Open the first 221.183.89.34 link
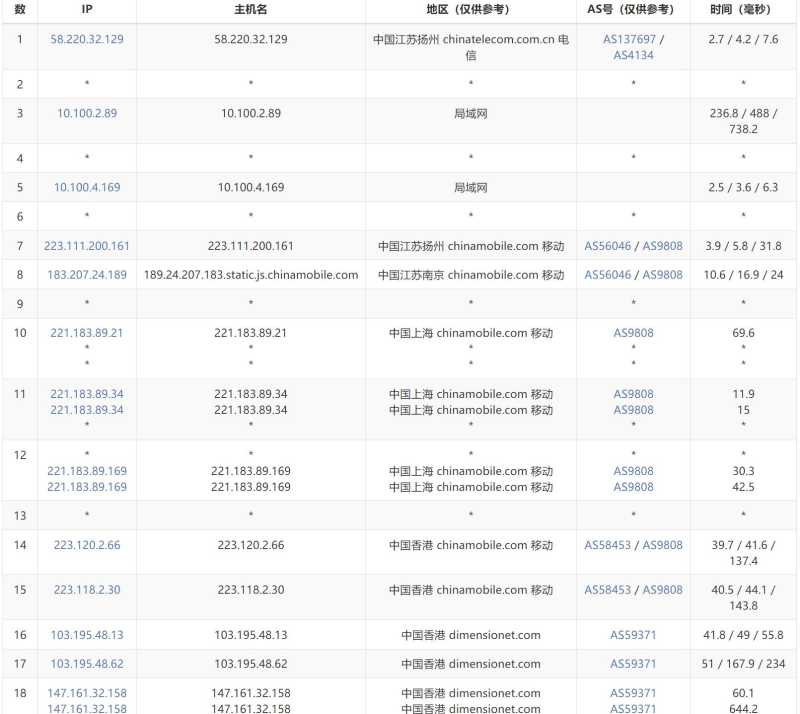800x714 pixels. tap(86, 395)
